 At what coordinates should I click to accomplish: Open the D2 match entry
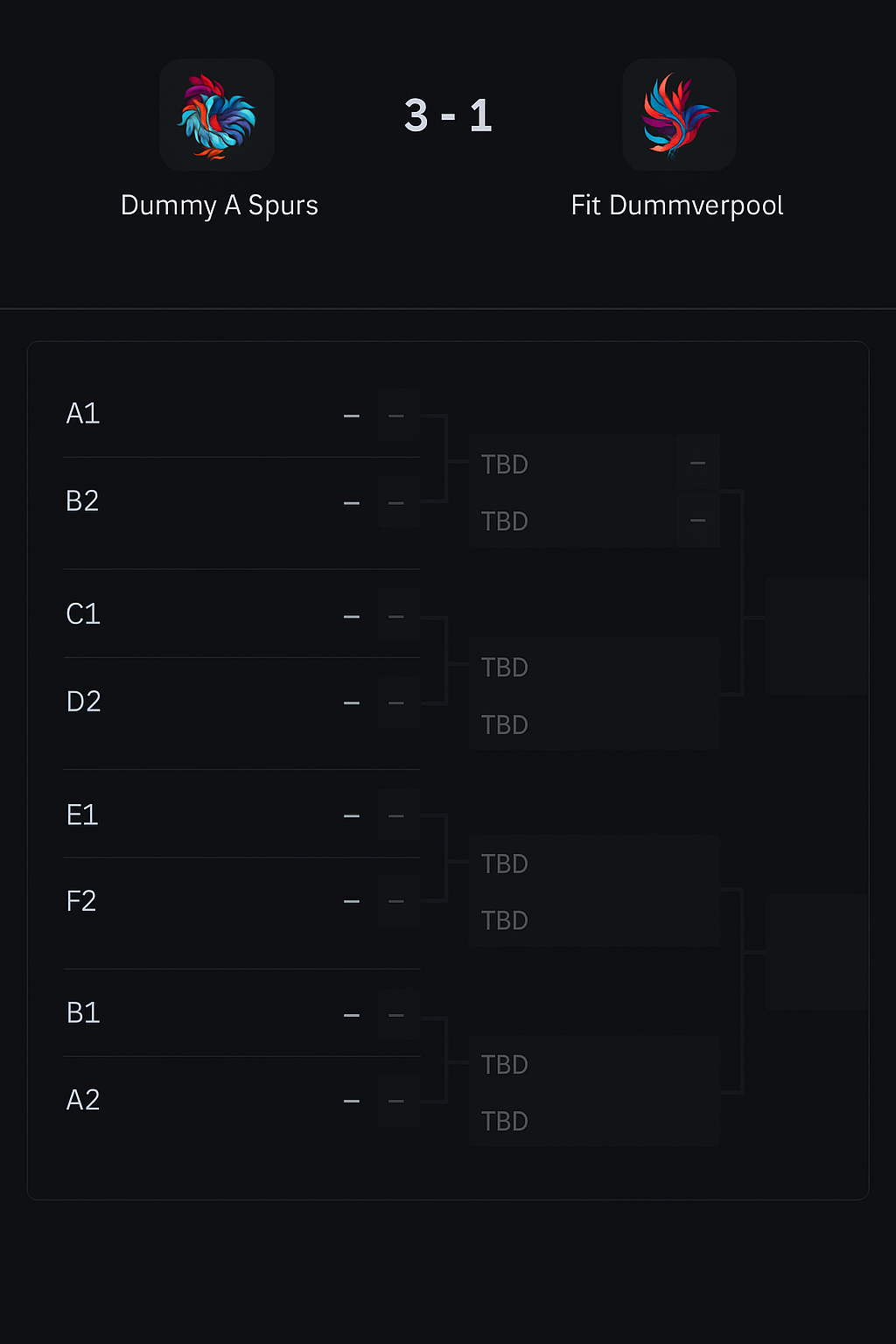[x=84, y=700]
